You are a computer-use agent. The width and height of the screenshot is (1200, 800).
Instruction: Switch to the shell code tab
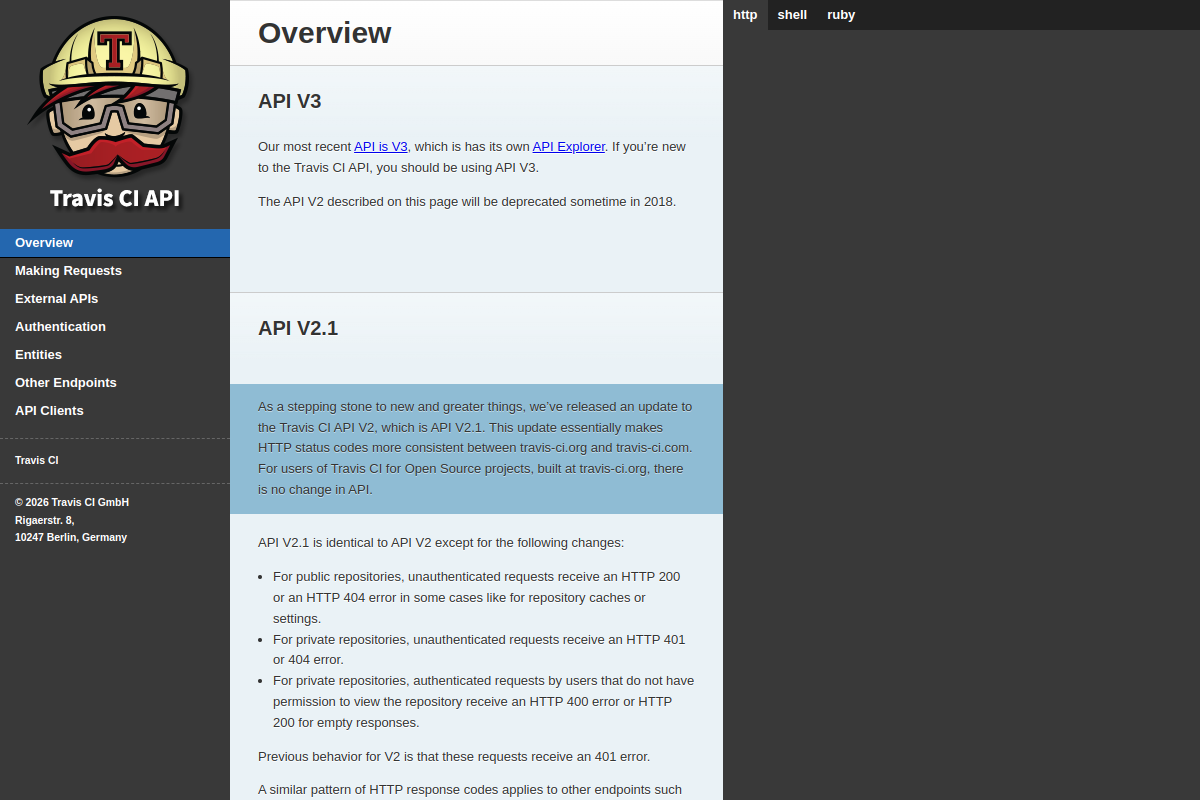[792, 15]
